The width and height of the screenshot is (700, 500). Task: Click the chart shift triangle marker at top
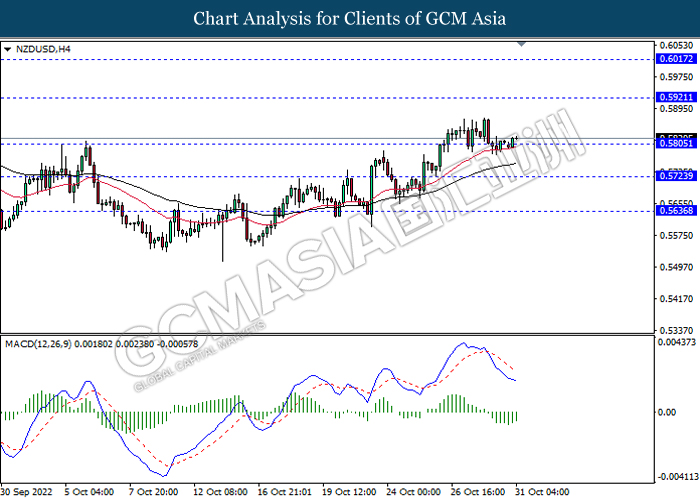coord(521,44)
